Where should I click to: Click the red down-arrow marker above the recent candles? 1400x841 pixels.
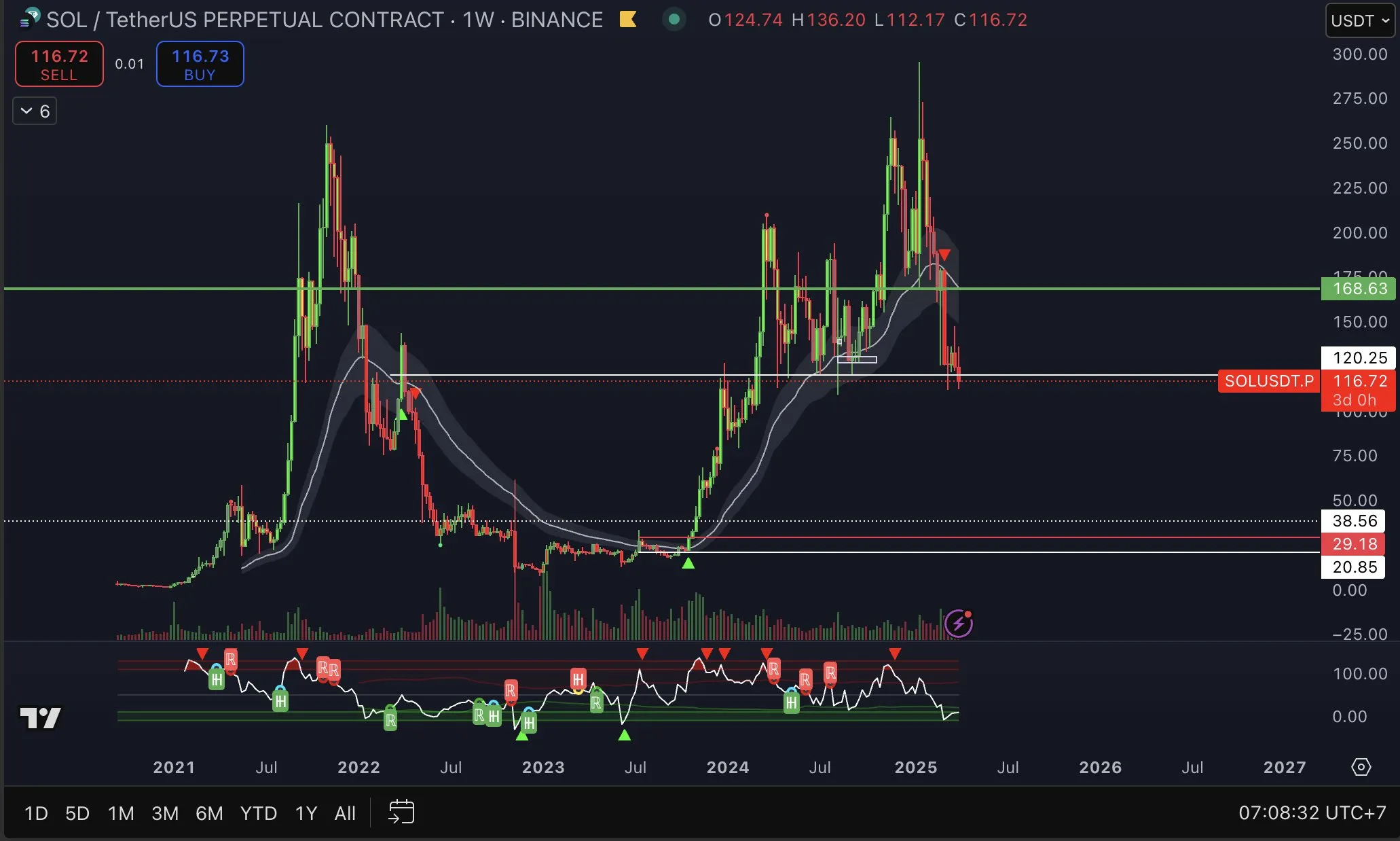(x=944, y=254)
